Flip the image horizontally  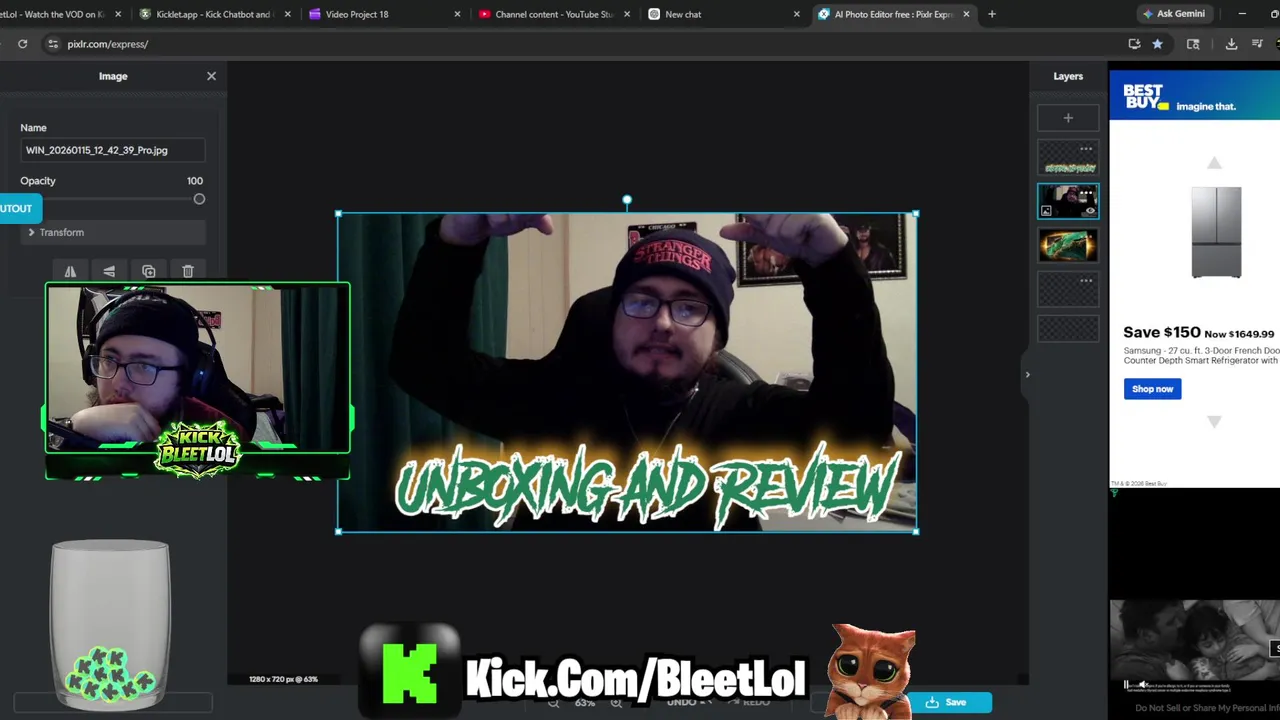(x=70, y=271)
